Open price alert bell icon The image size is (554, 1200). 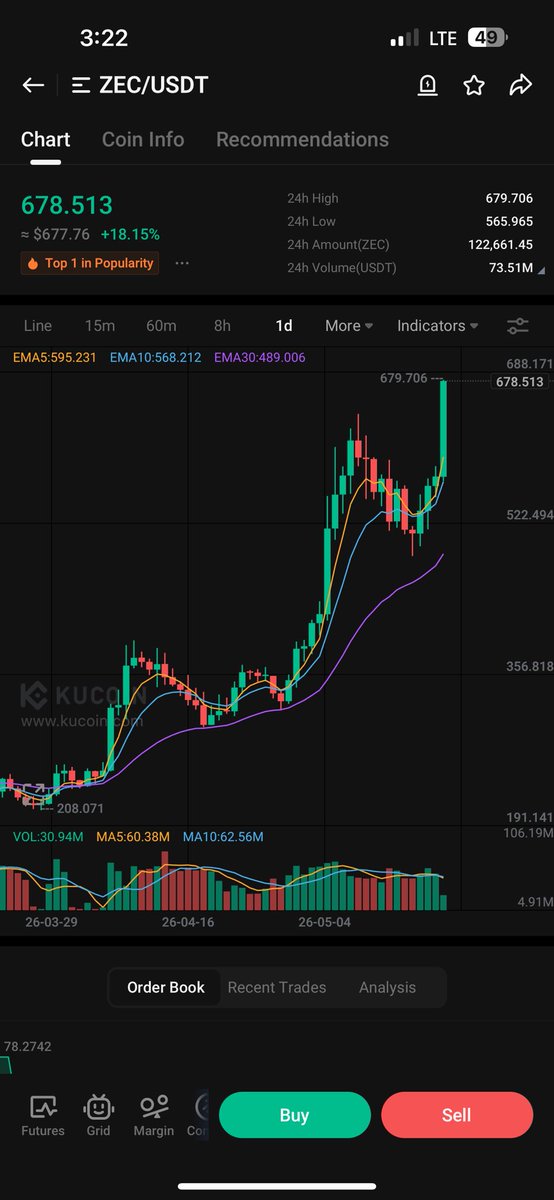[427, 86]
